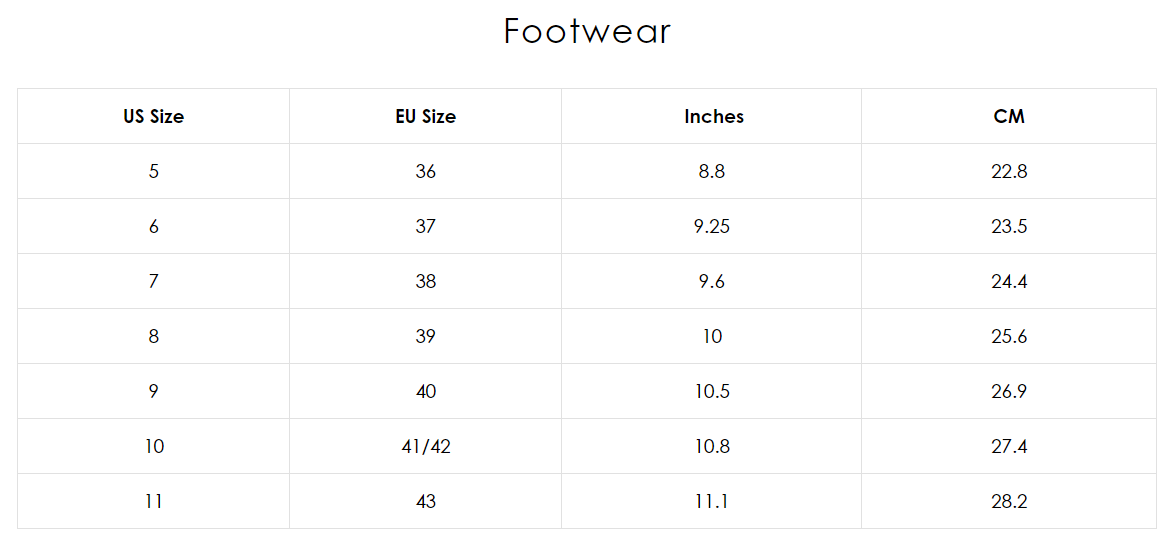Click the 22.8 CM cell
1174x550 pixels.
(x=1009, y=171)
